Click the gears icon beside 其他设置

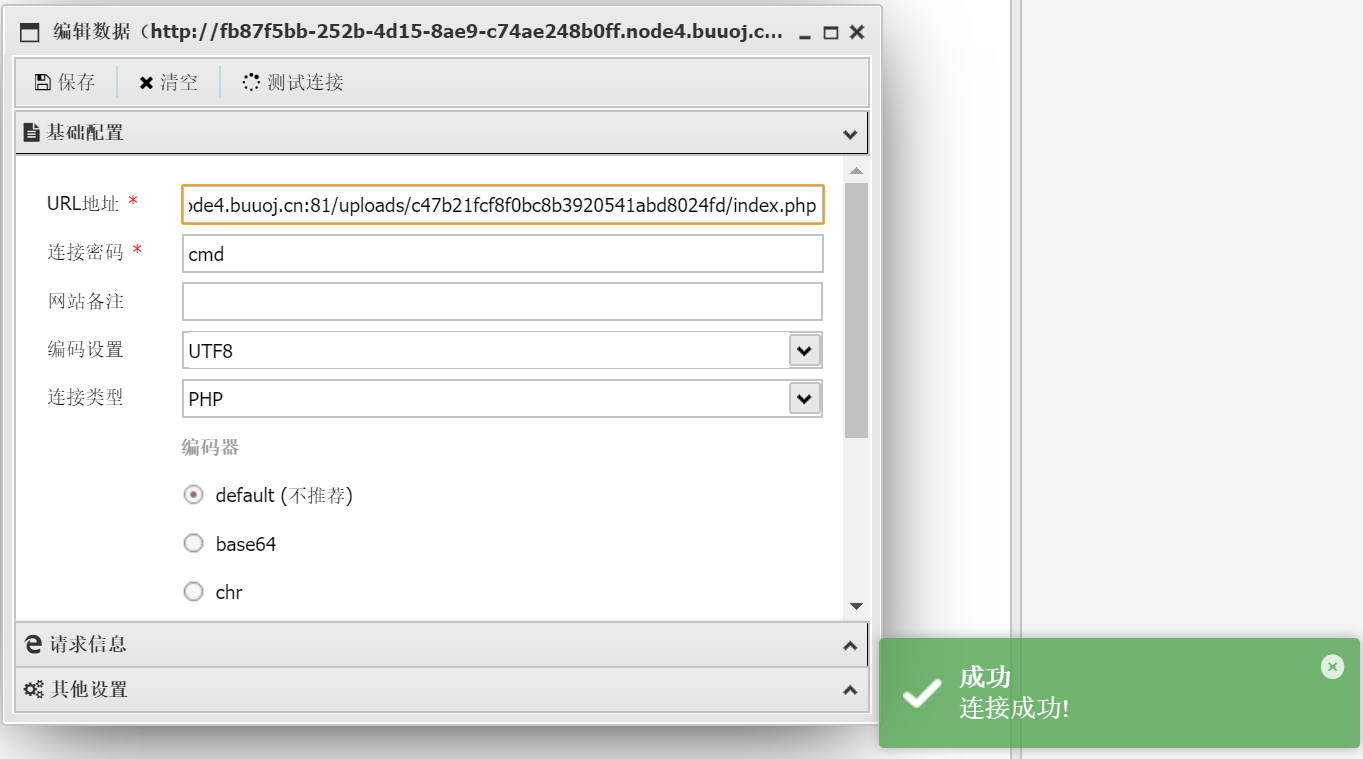coord(34,689)
